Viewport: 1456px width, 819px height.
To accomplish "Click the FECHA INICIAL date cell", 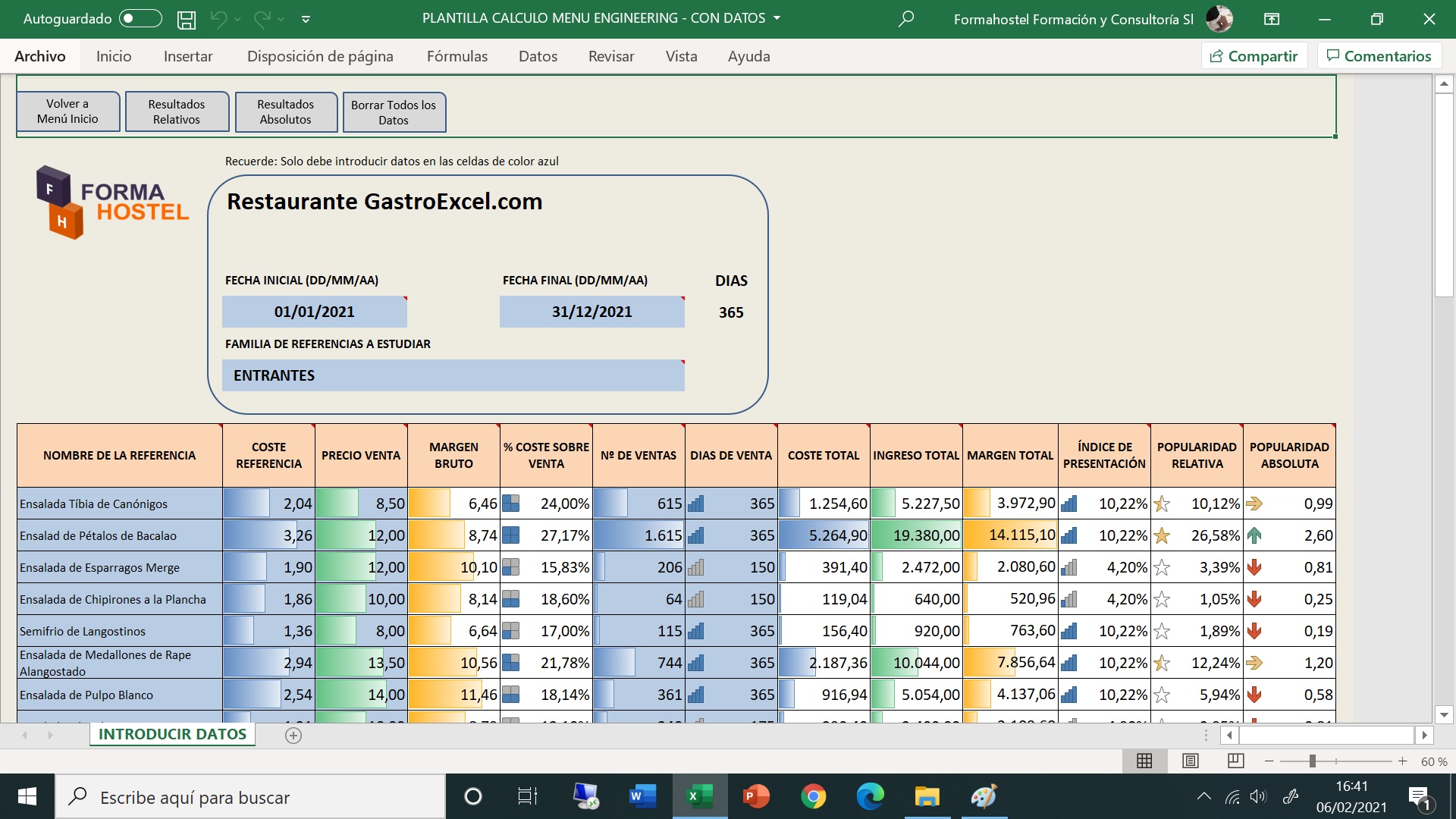I will tap(314, 311).
